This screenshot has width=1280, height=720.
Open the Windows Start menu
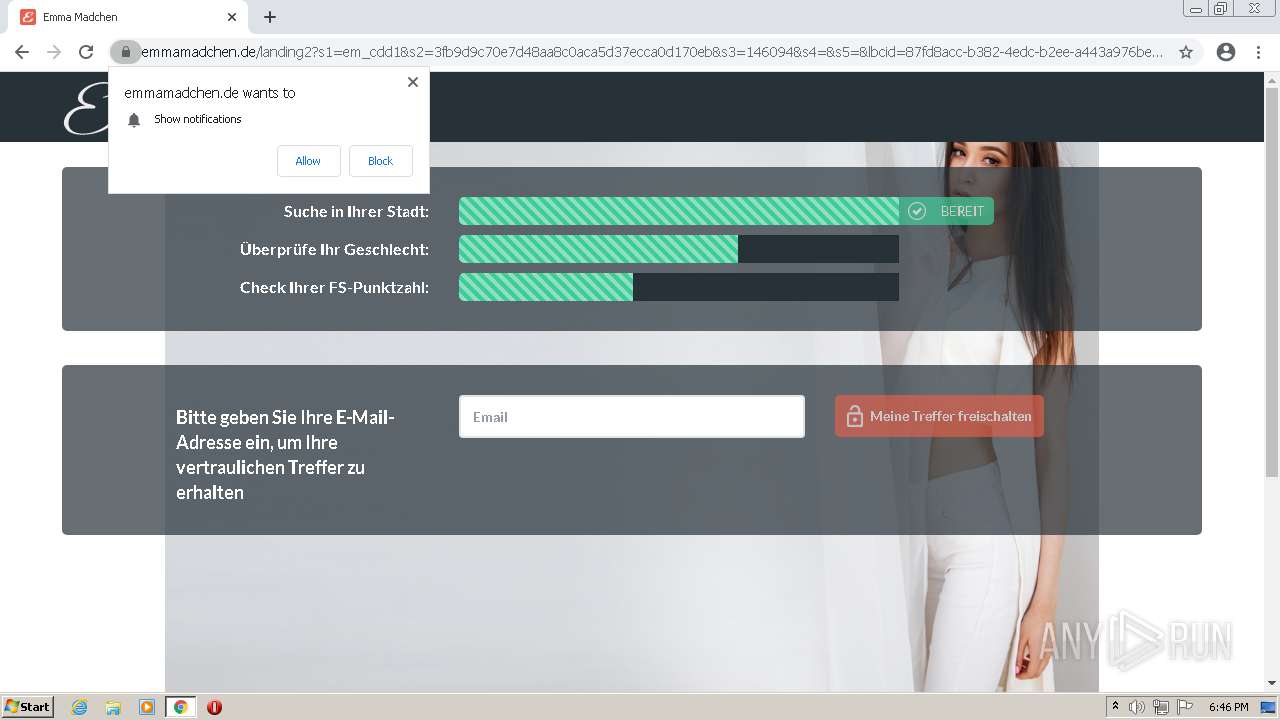[28, 707]
